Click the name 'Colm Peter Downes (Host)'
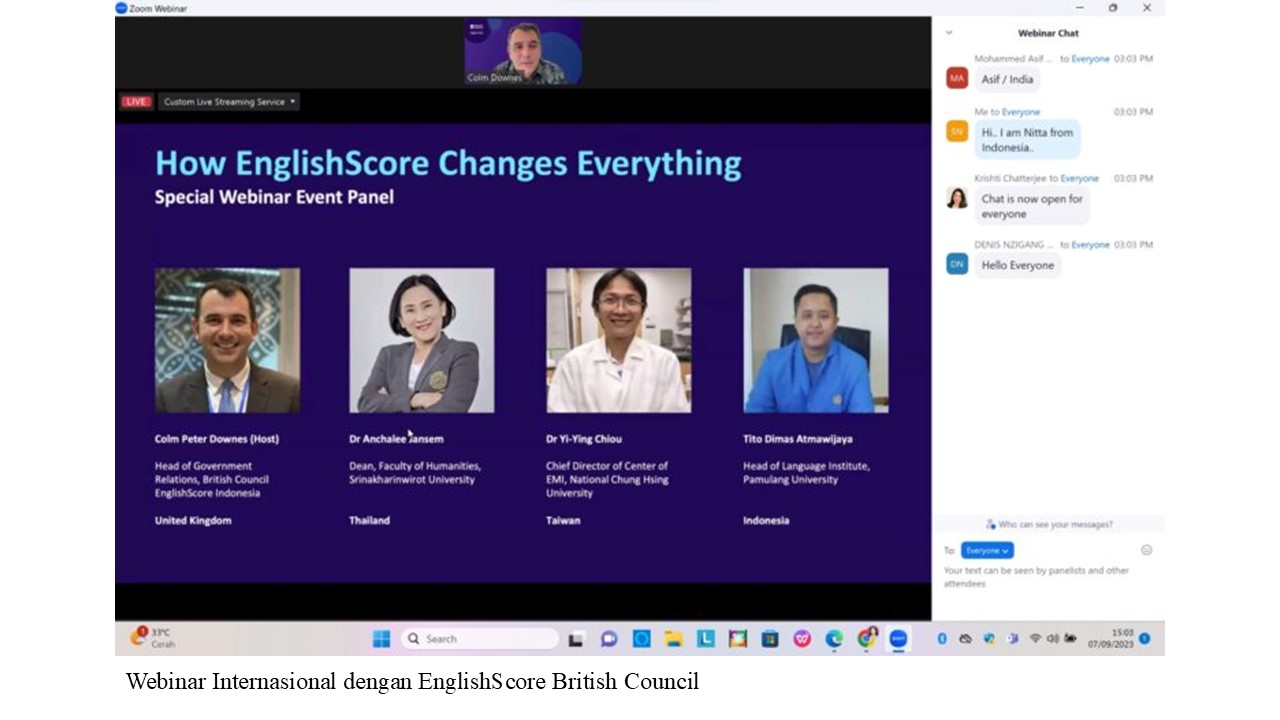This screenshot has width=1280, height=720. coord(217,439)
